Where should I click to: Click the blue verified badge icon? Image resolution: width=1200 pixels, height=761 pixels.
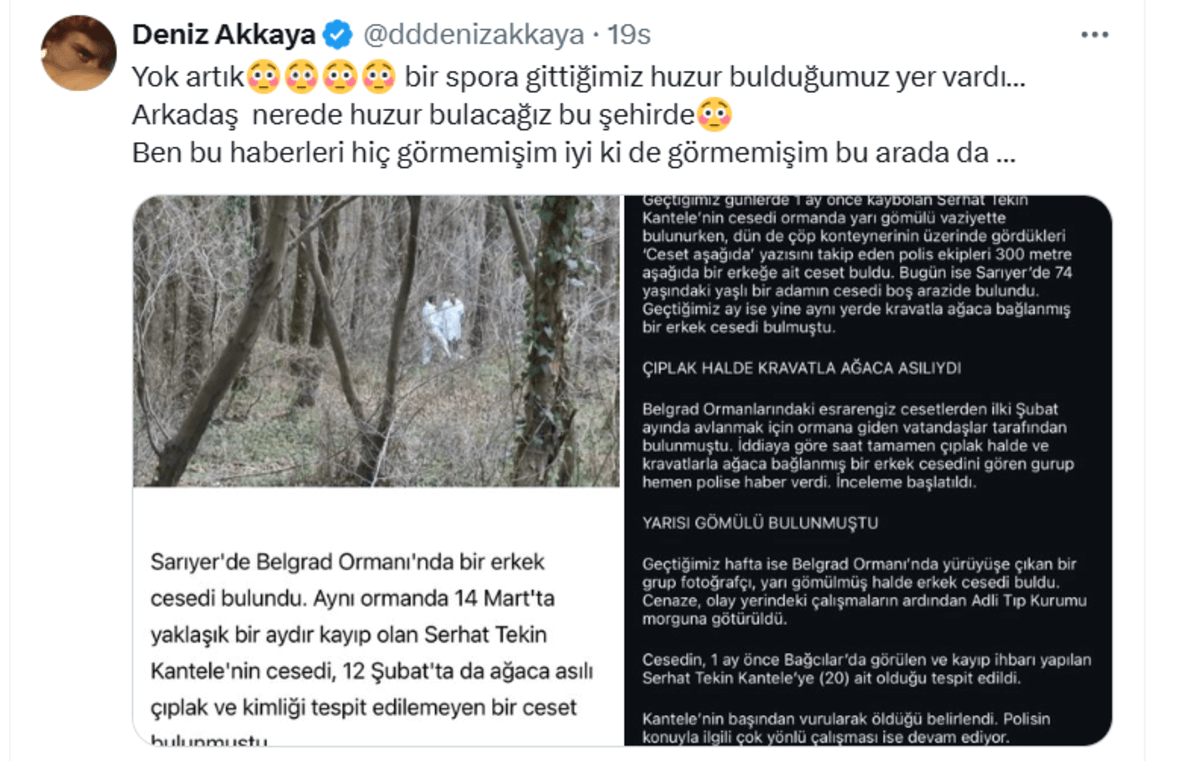[x=338, y=36]
